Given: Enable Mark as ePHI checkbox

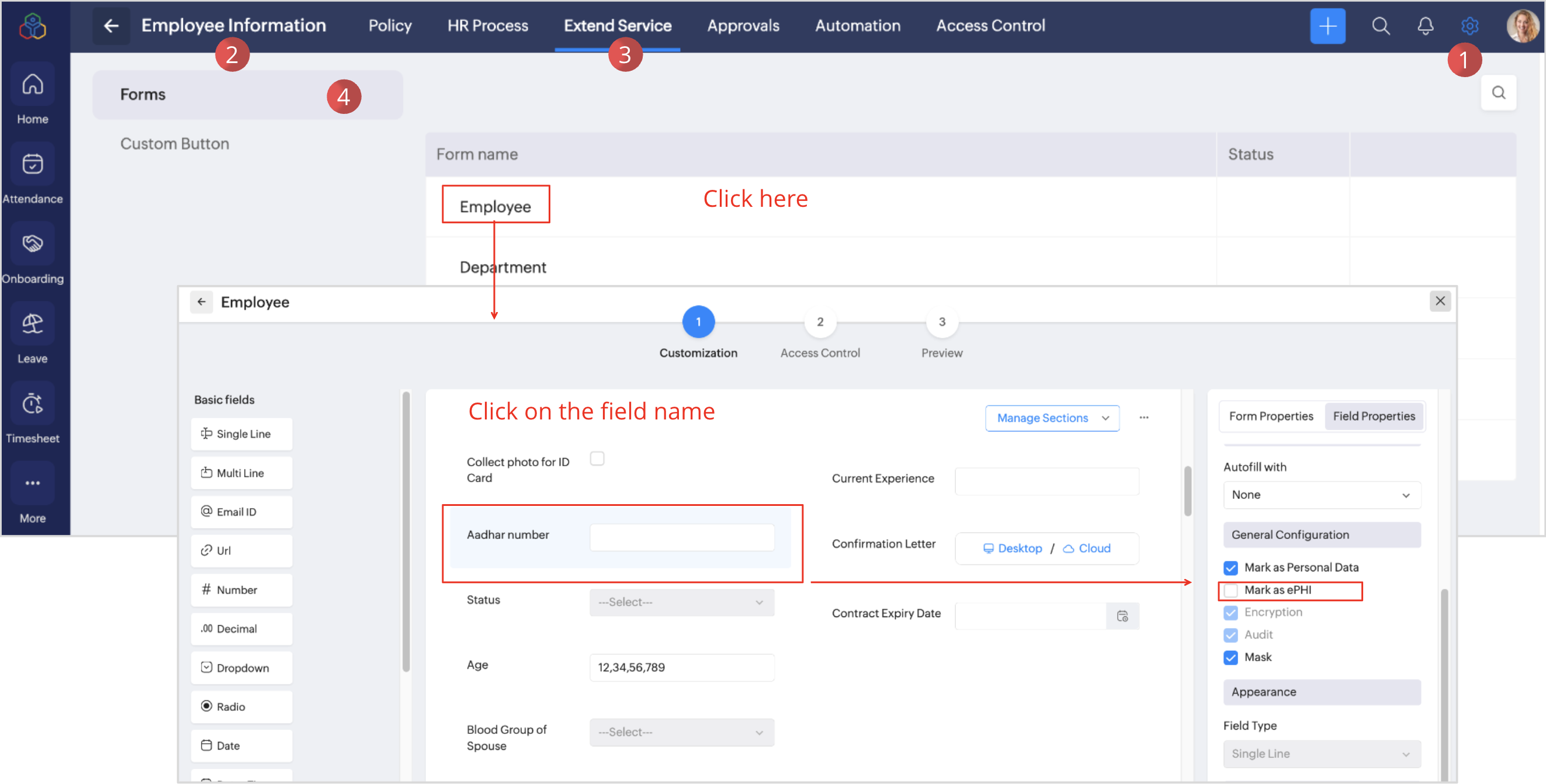Looking at the screenshot, I should click(1230, 591).
